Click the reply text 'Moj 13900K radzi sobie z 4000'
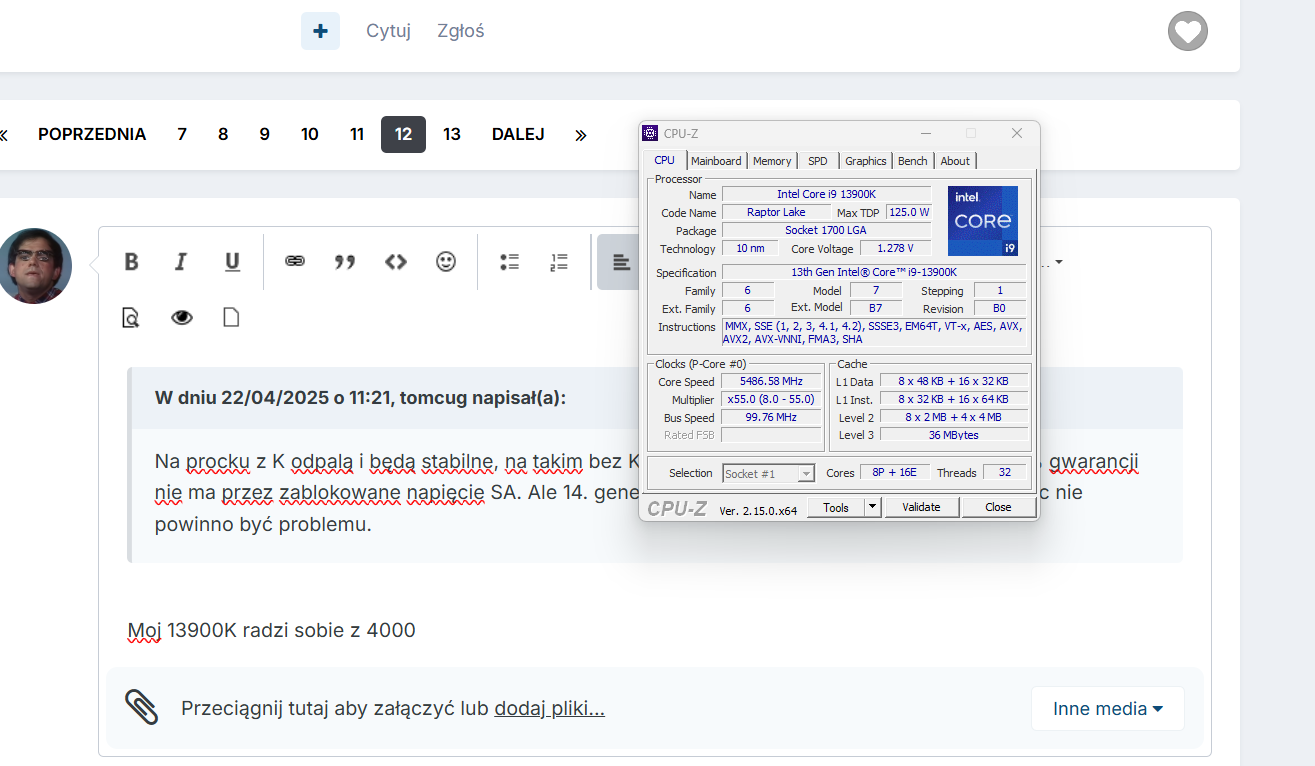This screenshot has height=766, width=1315. 271,630
